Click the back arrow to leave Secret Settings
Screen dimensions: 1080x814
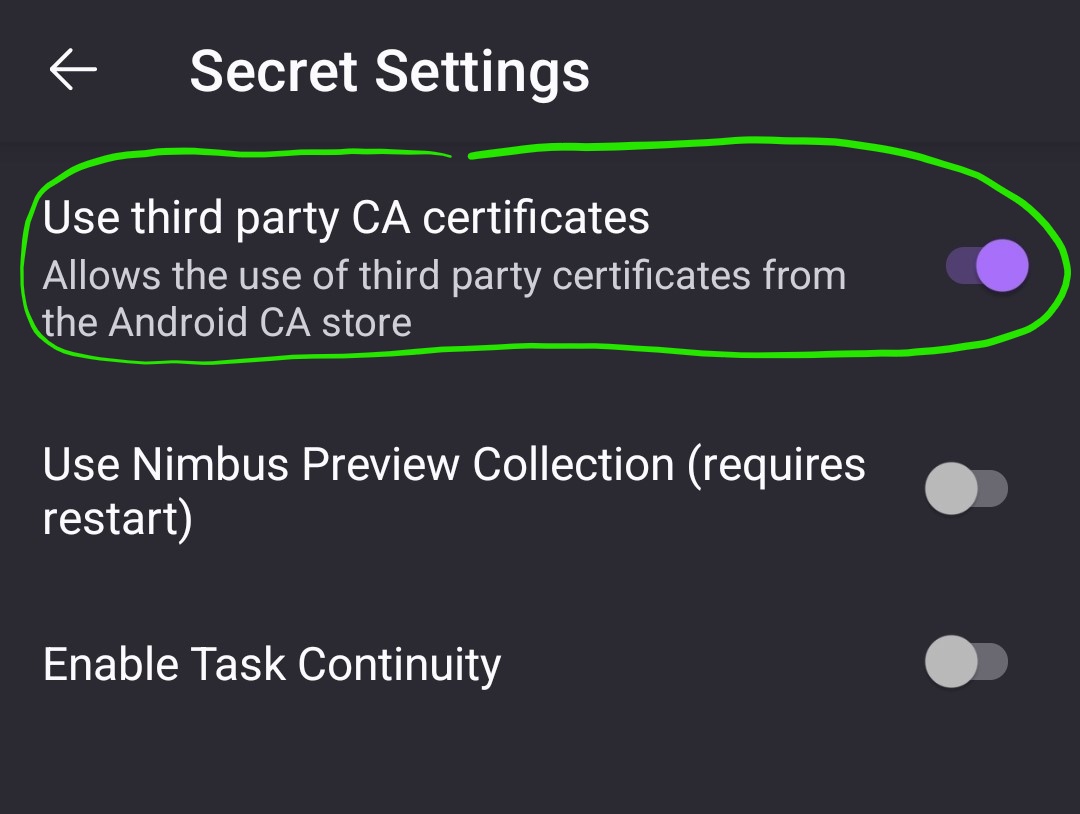point(70,68)
